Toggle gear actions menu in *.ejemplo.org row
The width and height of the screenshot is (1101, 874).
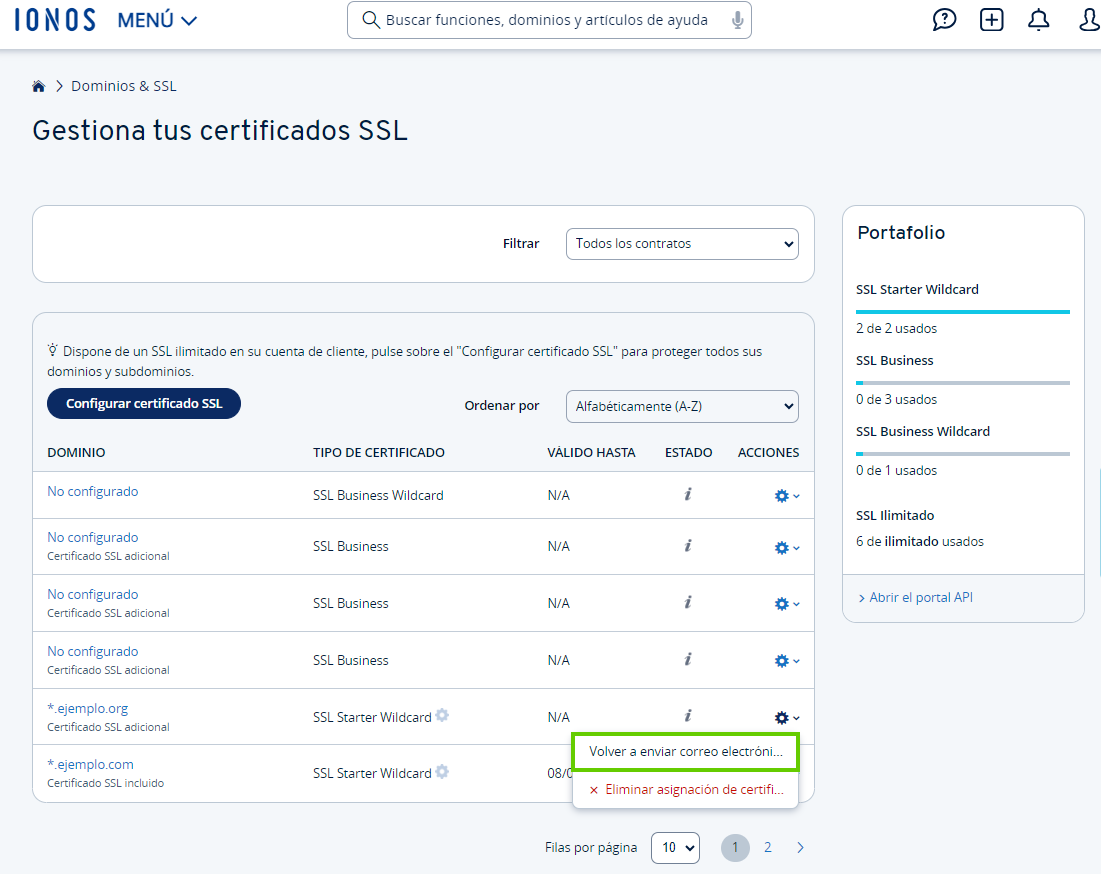tap(786, 717)
